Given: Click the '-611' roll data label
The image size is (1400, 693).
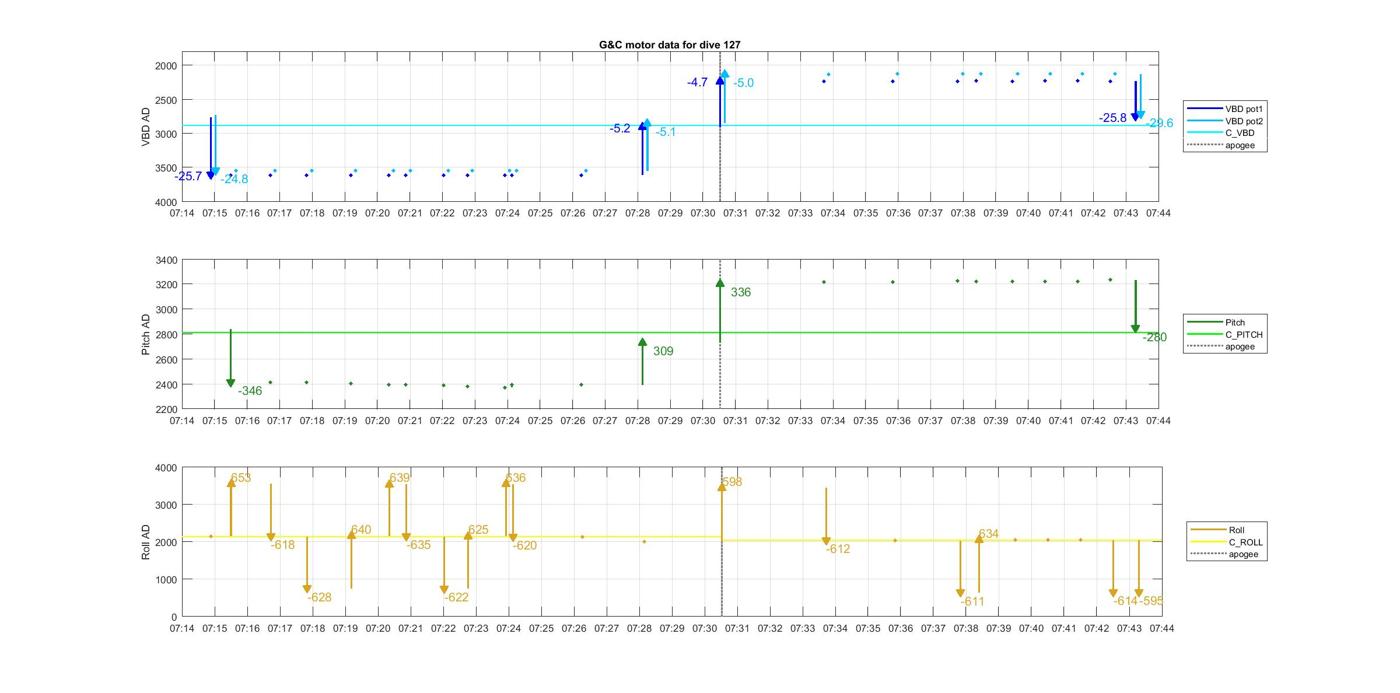Looking at the screenshot, I should coord(973,601).
